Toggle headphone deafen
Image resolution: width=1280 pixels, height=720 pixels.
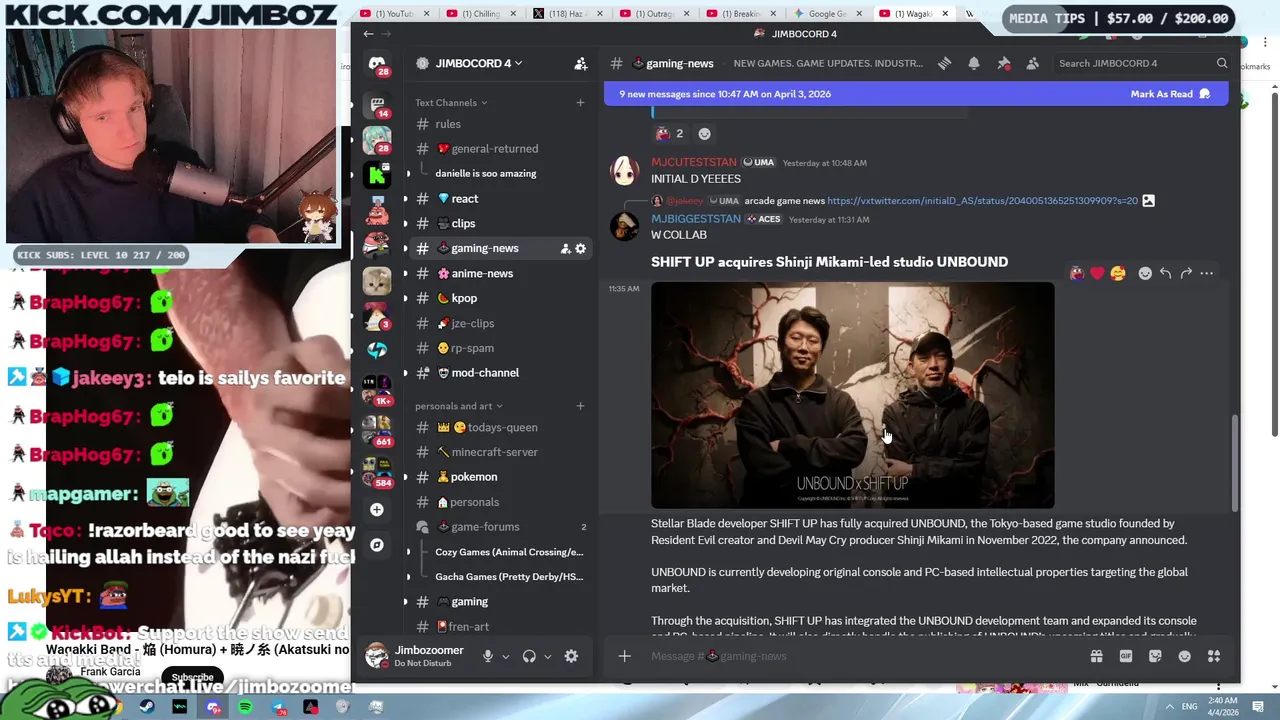529,656
